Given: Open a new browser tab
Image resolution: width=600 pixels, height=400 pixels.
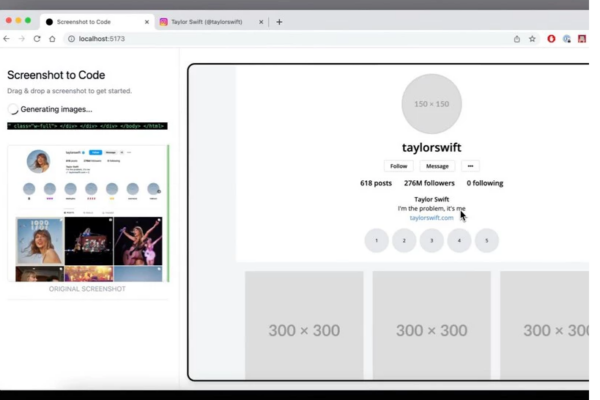Looking at the screenshot, I should 279,22.
